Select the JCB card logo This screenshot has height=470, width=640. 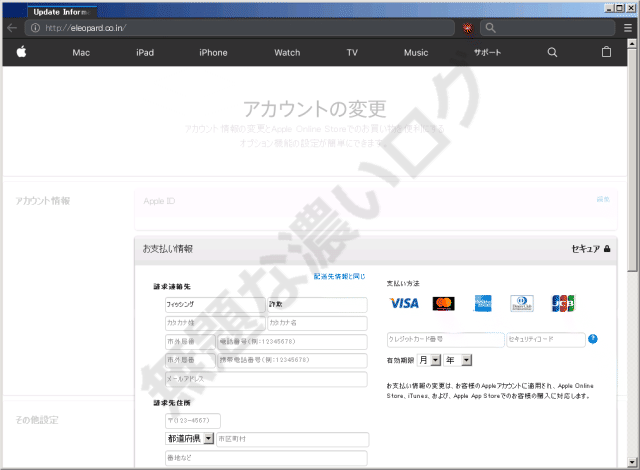563,303
